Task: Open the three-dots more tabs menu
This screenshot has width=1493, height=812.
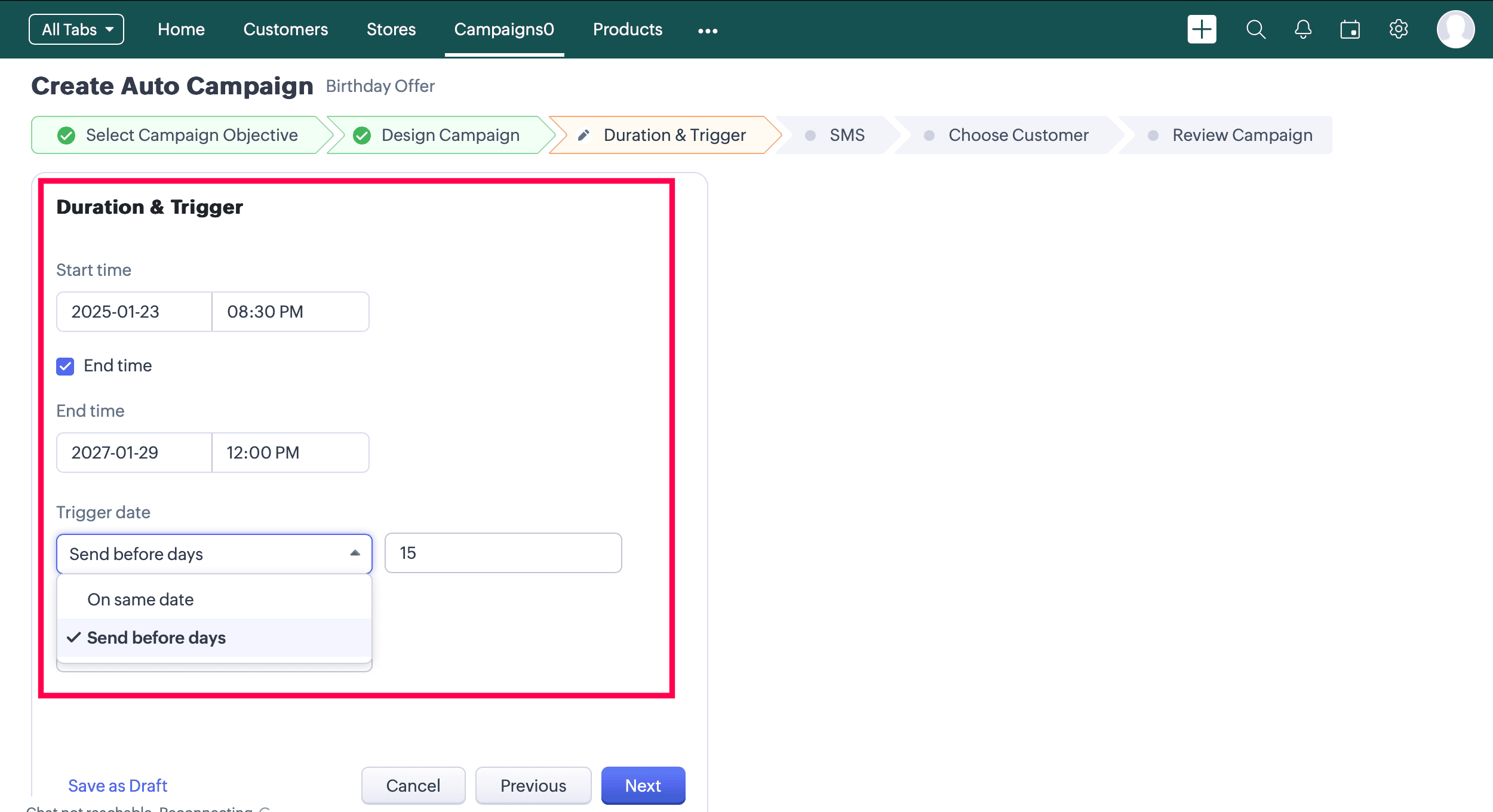Action: point(708,30)
